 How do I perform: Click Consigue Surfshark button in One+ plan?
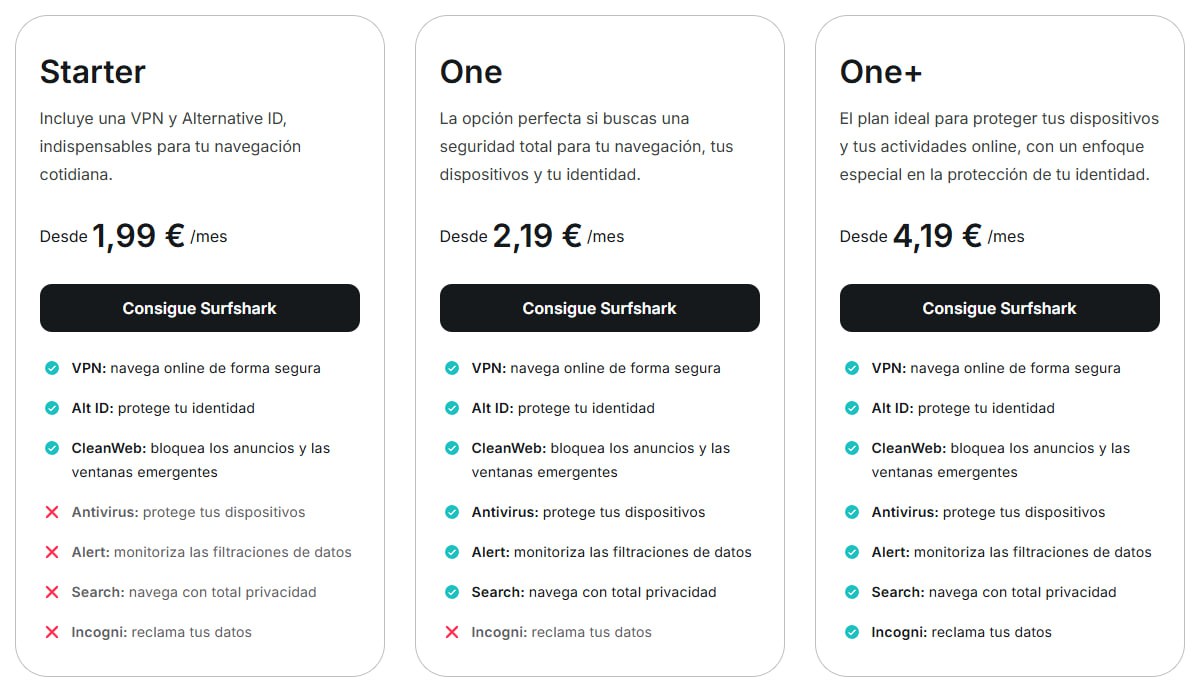[x=999, y=308]
